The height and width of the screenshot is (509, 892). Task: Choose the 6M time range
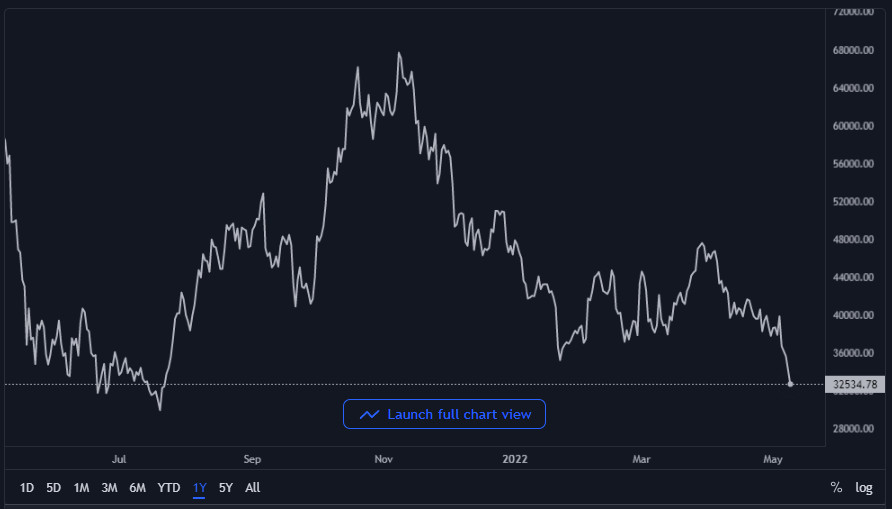click(138, 488)
